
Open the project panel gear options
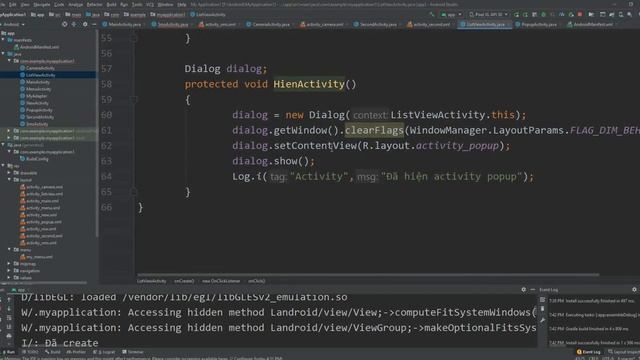(x=85, y=24)
